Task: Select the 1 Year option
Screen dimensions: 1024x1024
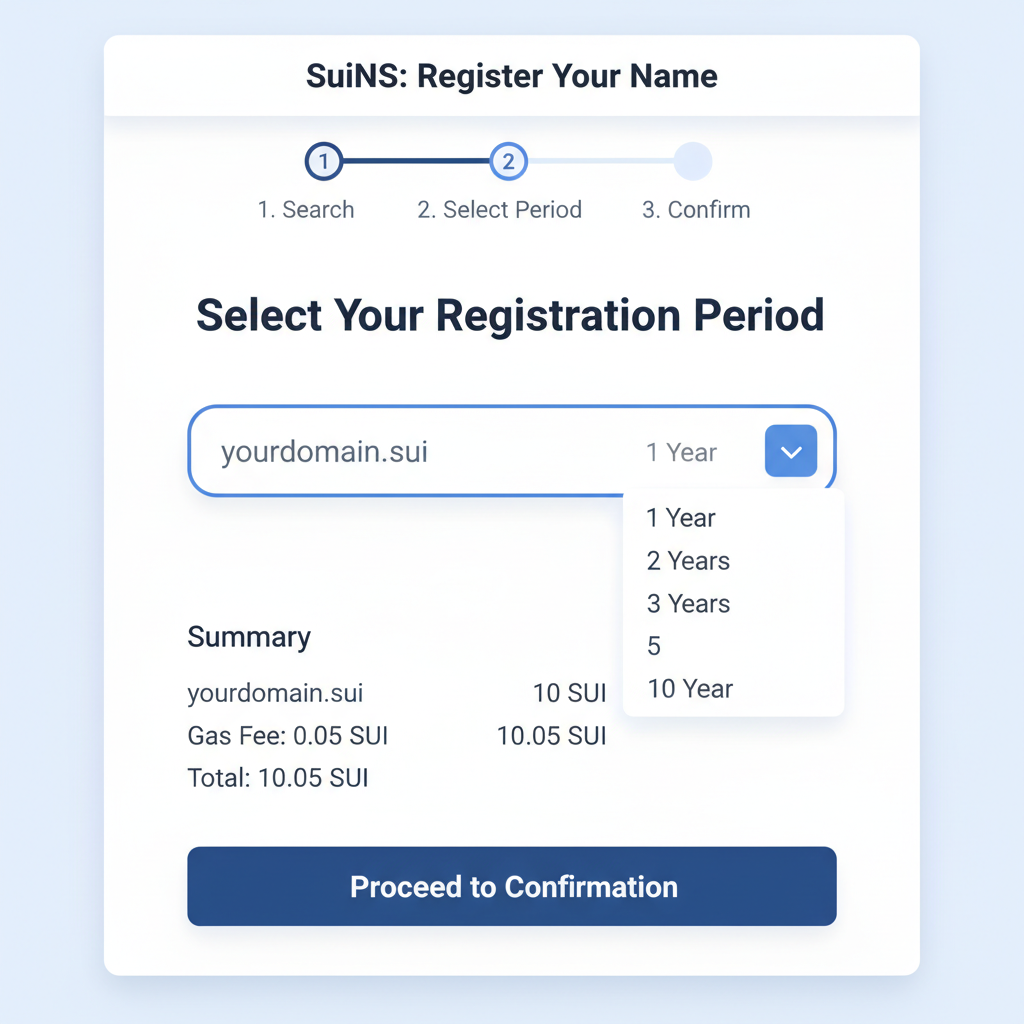Action: 681,518
